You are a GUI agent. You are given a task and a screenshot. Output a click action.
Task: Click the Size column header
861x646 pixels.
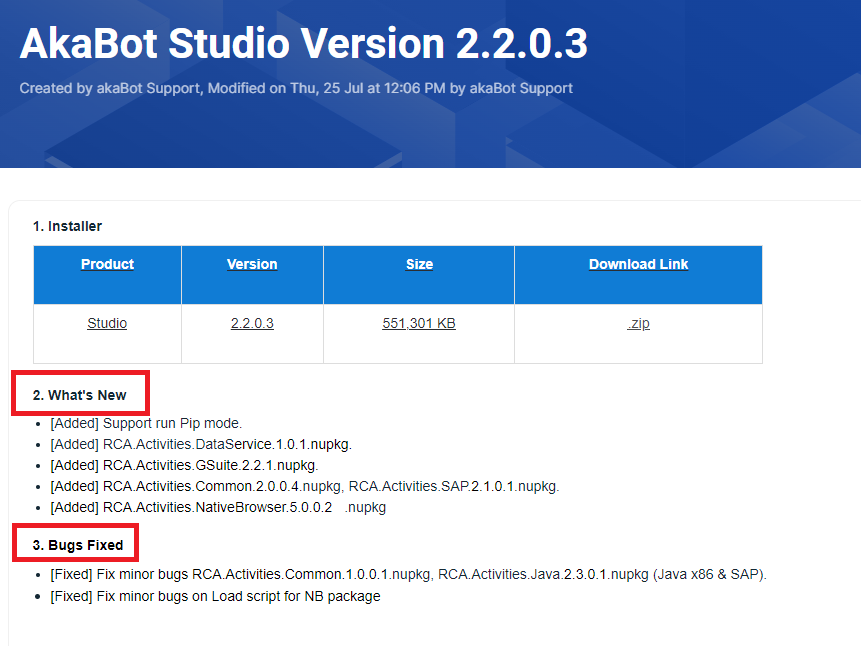420,264
